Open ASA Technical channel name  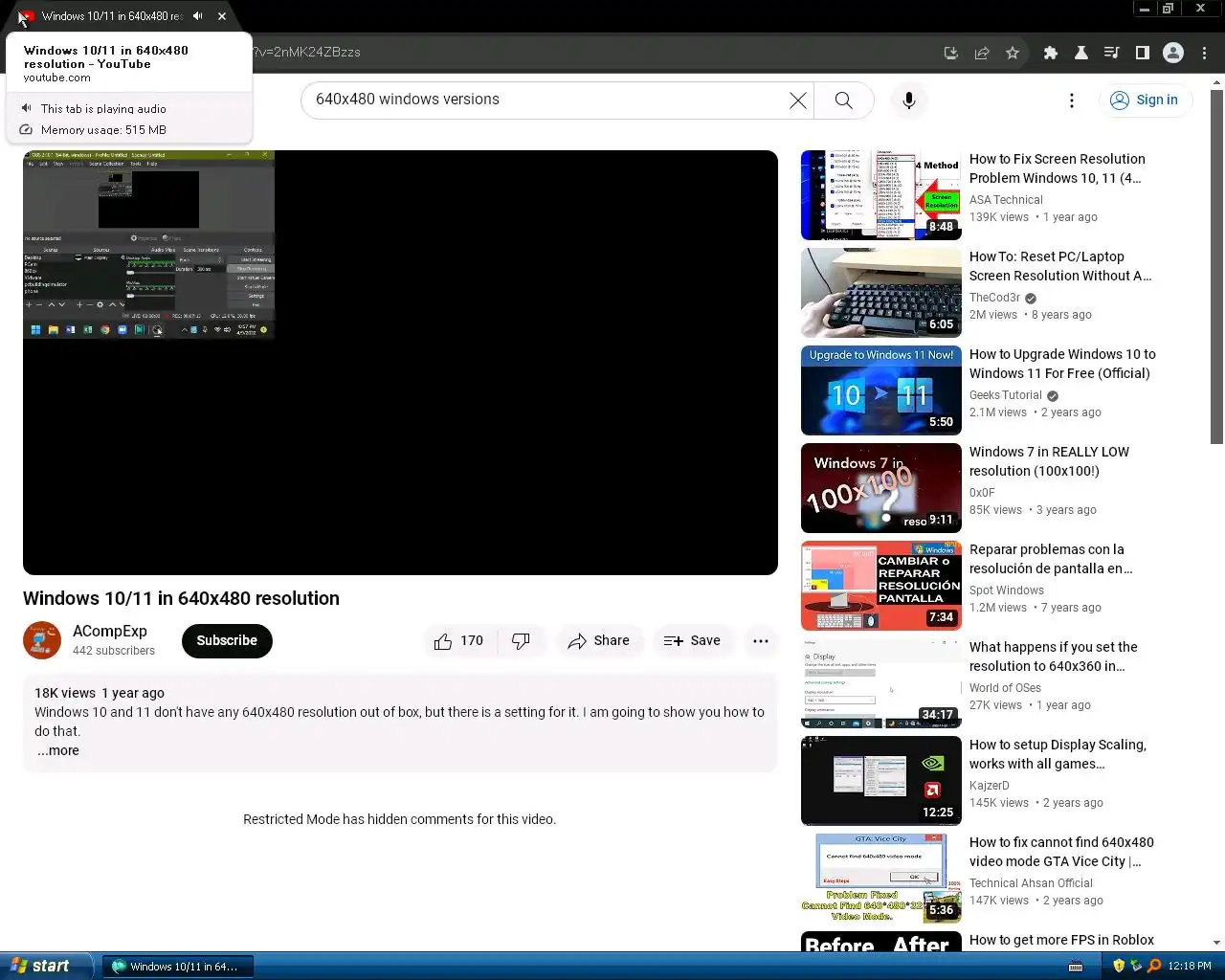[x=1006, y=200]
